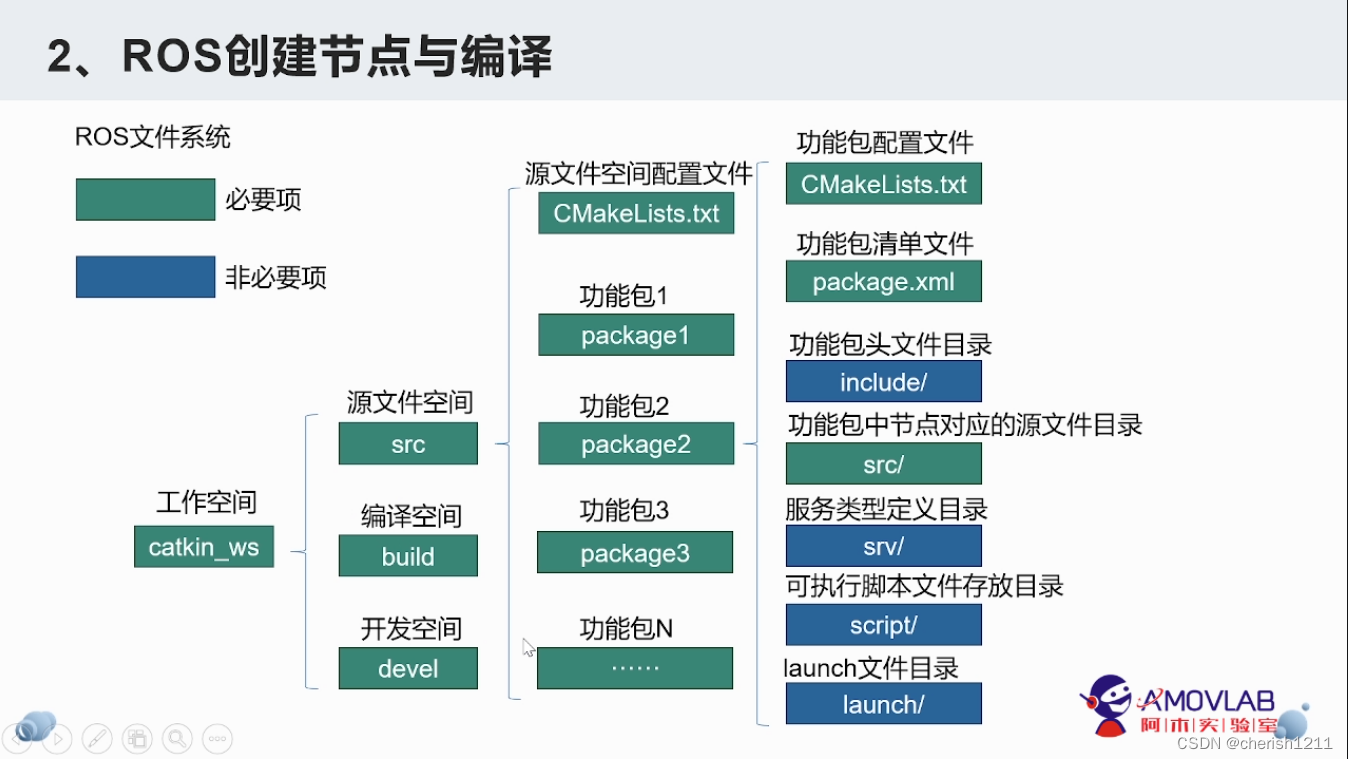
Task: Open the ellipsis more-options icon
Action: click(x=217, y=738)
